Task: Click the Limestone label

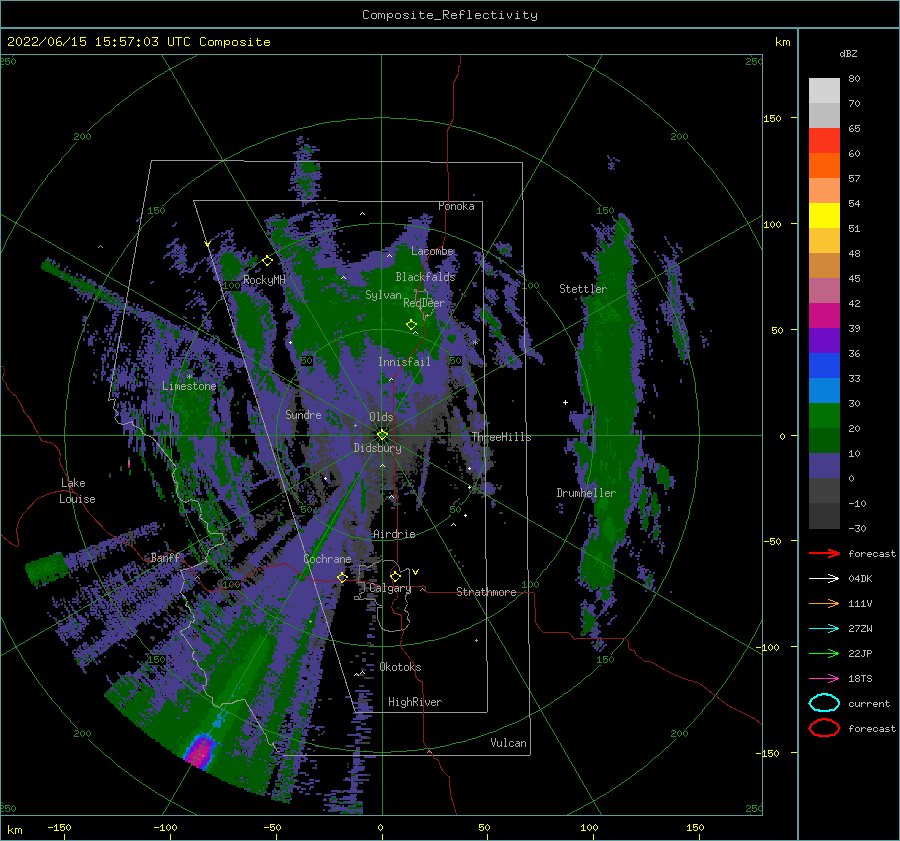Action: pos(189,386)
